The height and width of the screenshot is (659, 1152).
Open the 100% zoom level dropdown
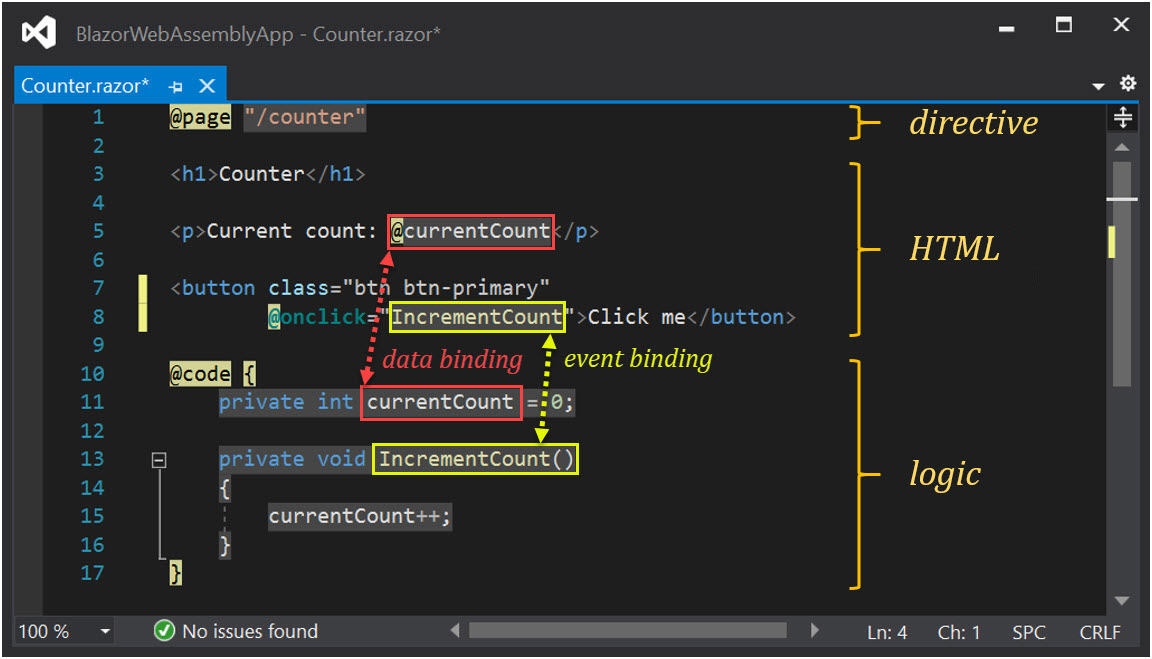104,631
